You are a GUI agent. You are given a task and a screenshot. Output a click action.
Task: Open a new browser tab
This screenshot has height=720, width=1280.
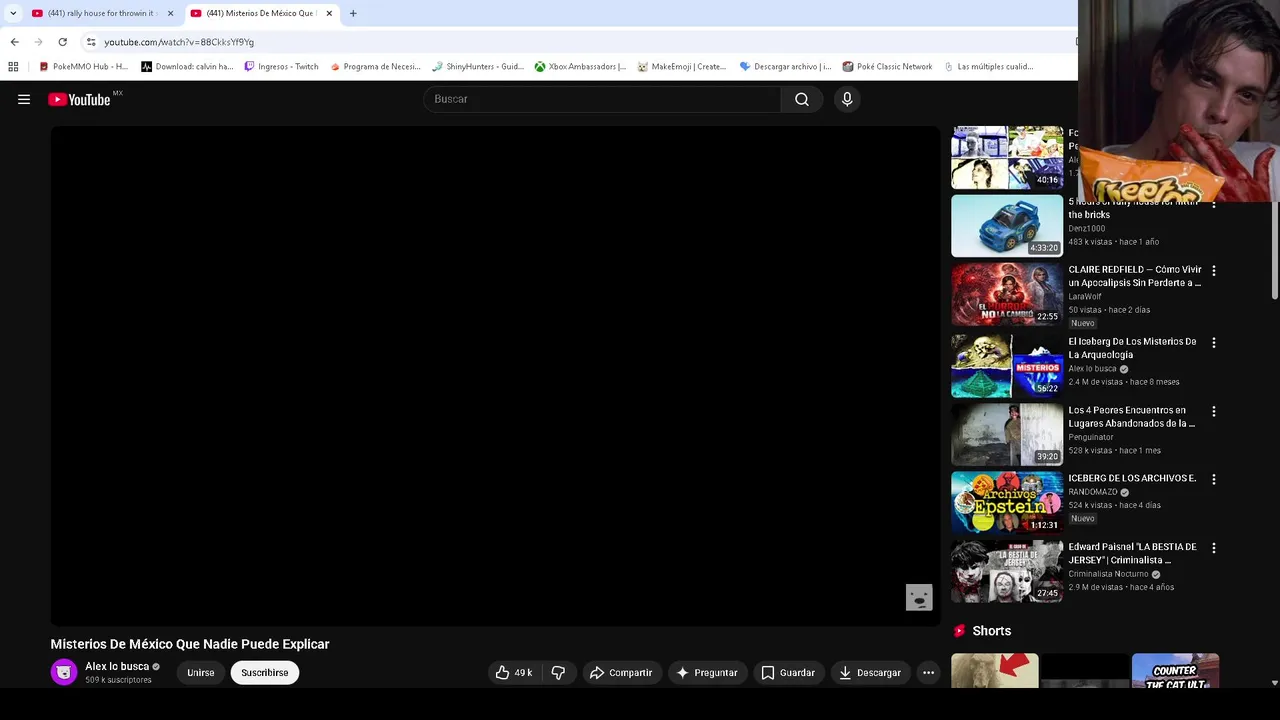(353, 13)
